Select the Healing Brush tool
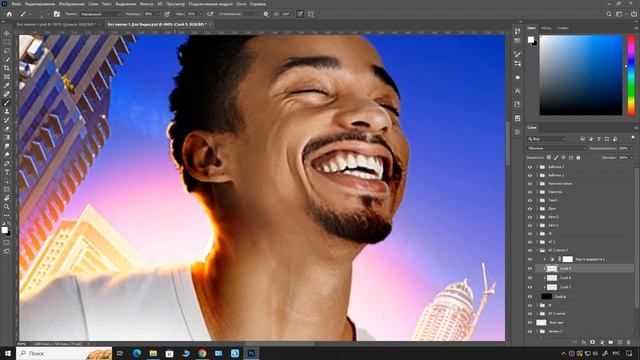 pos(7,94)
